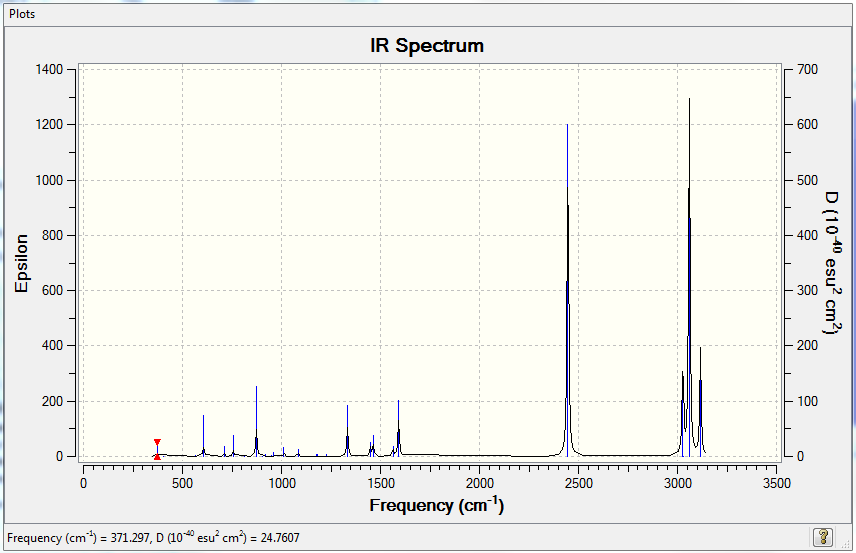This screenshot has width=856, height=553.
Task: Select the red bottom triangle marker at baseline
Action: 157,456
